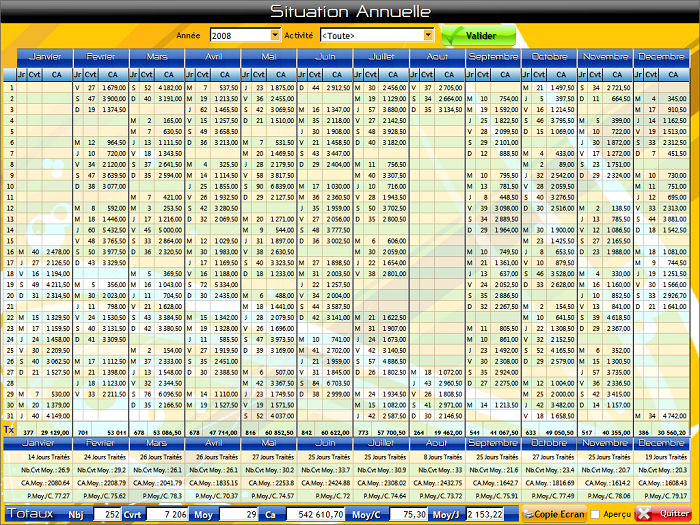Click the Ca total field showing 542 610,70

tap(310, 513)
